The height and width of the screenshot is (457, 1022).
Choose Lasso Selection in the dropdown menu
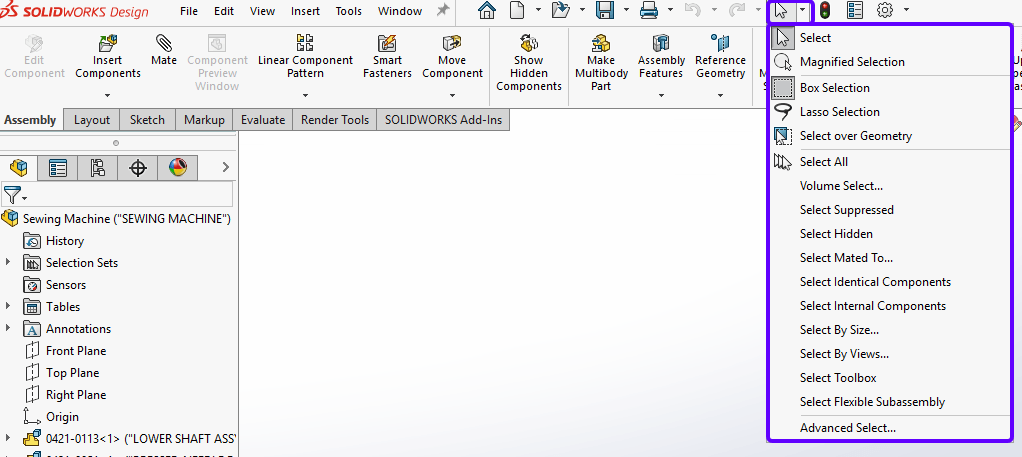click(890, 112)
